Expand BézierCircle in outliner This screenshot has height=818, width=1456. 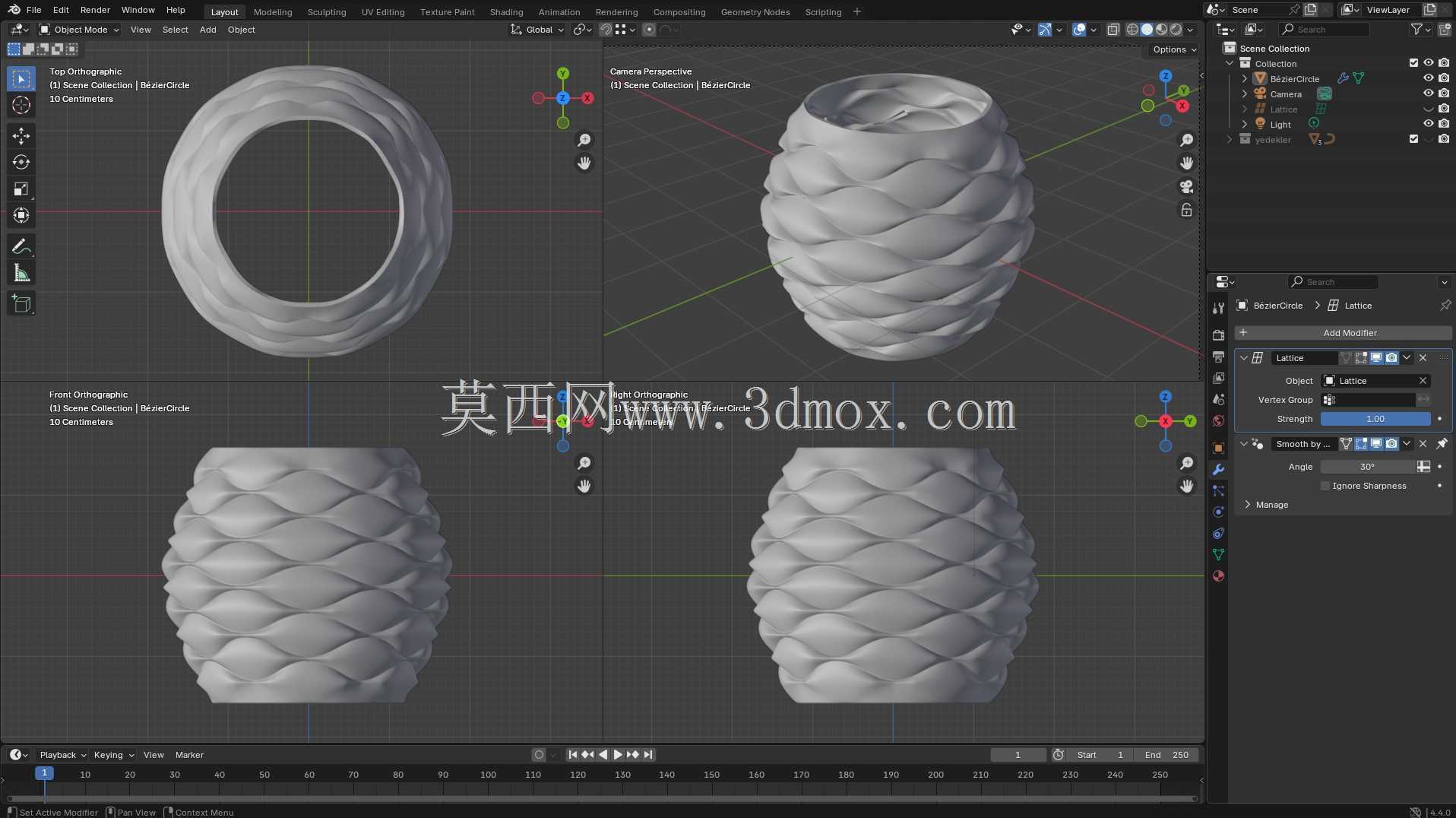[1244, 78]
